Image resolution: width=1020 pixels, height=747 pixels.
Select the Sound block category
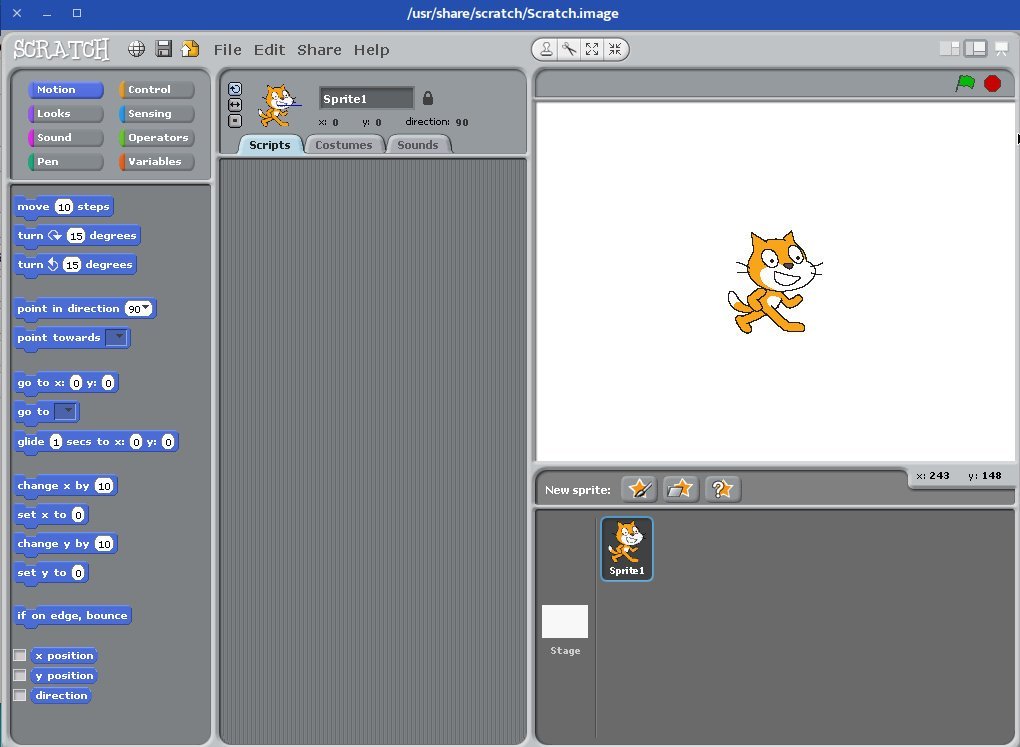click(x=66, y=138)
